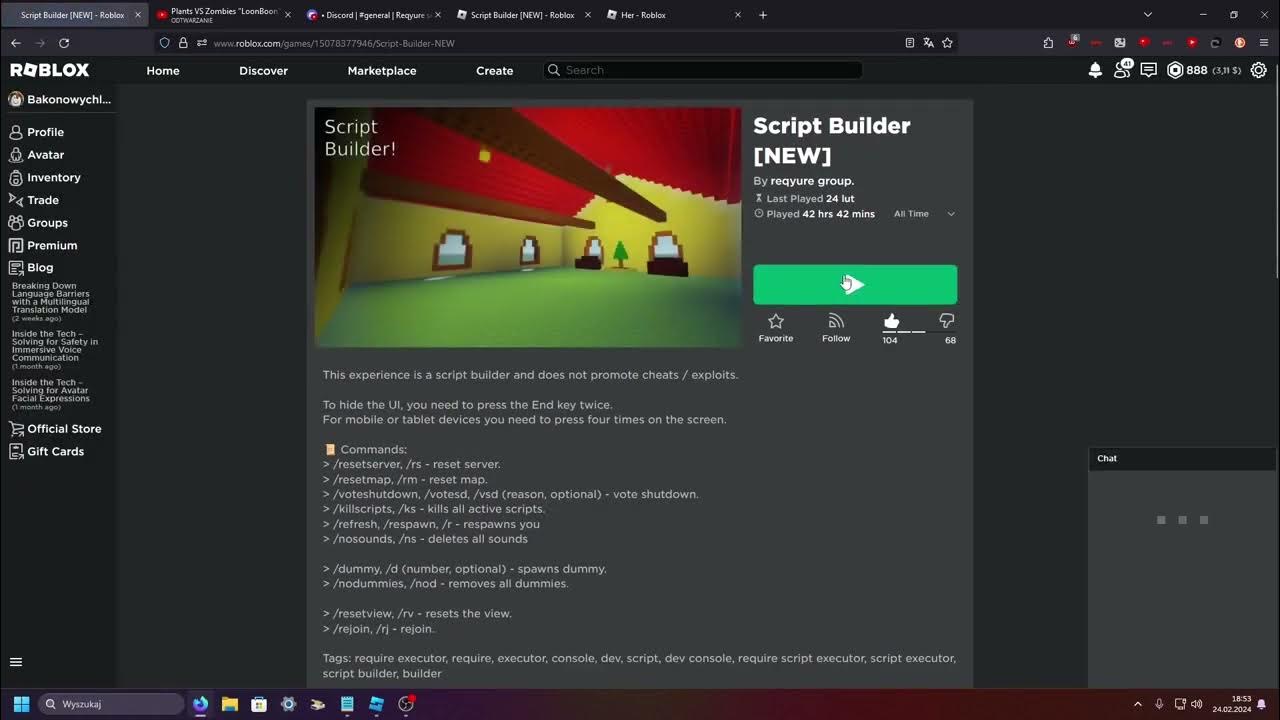
Task: Open Roblox notifications bell
Action: pyautogui.click(x=1095, y=70)
